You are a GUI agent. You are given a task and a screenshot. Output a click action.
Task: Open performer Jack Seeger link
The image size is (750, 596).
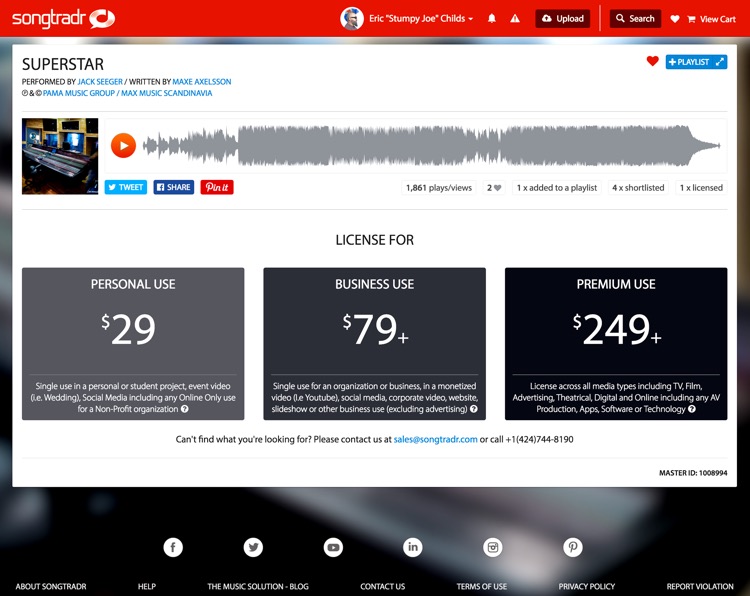tap(100, 82)
